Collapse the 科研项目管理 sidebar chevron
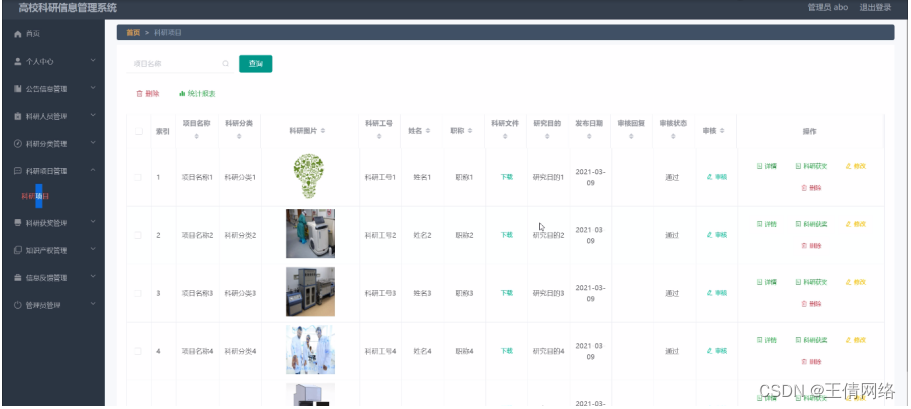 [93, 170]
